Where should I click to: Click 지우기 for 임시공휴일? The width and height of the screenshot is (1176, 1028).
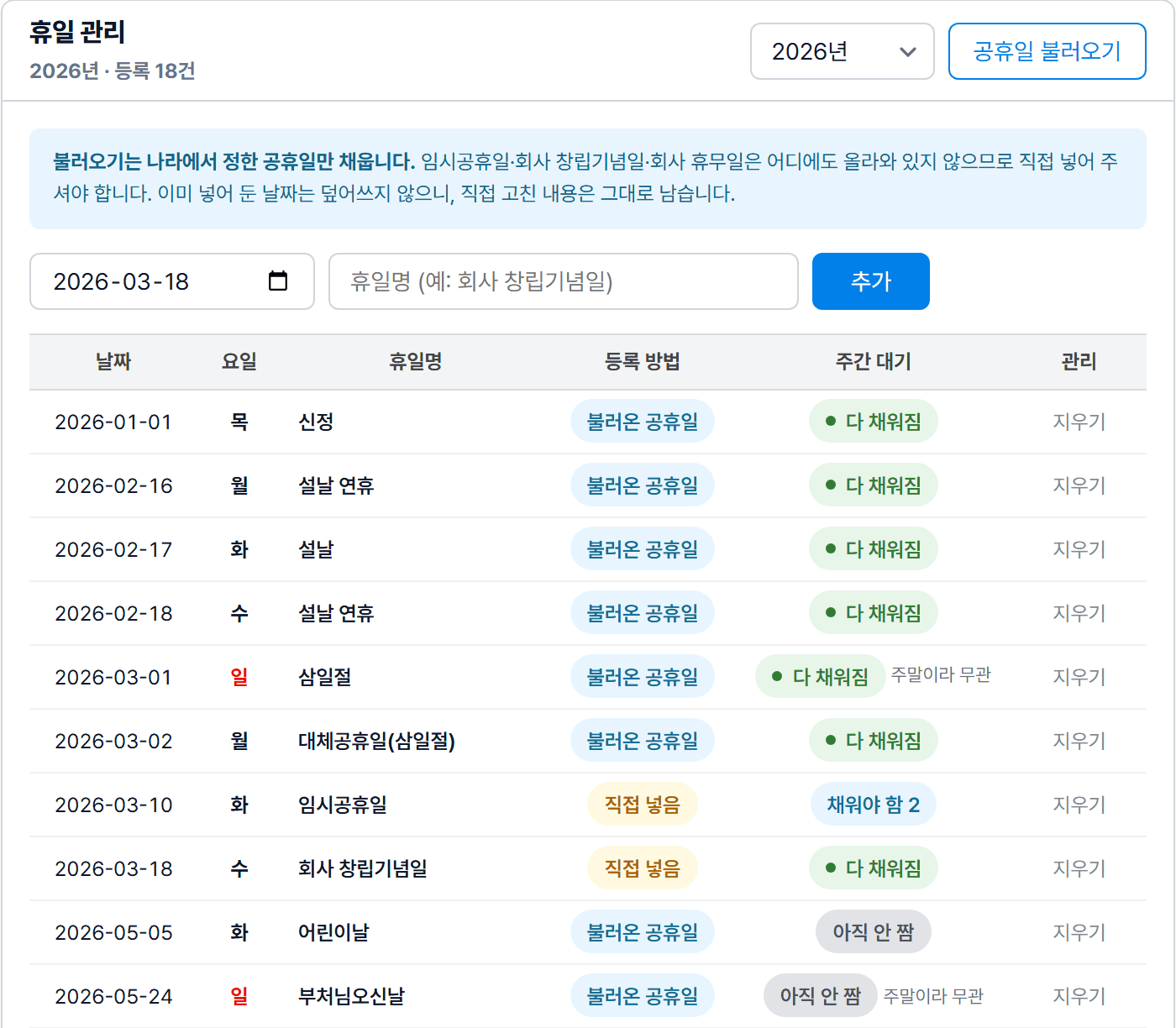click(1079, 805)
